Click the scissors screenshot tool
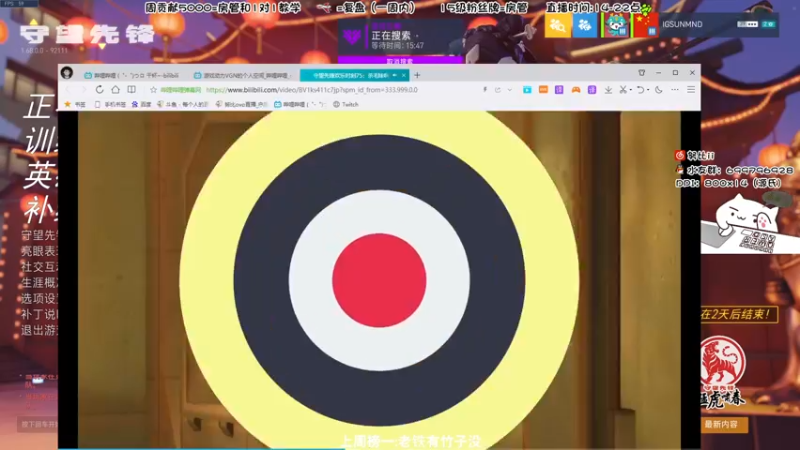The height and width of the screenshot is (450, 800). (x=622, y=90)
